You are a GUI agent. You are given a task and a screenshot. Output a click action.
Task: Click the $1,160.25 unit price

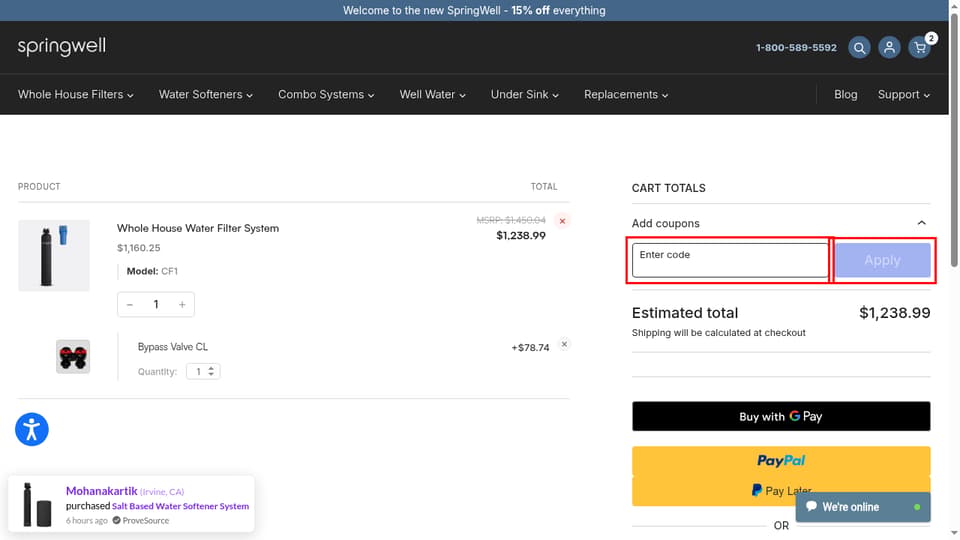[138, 248]
